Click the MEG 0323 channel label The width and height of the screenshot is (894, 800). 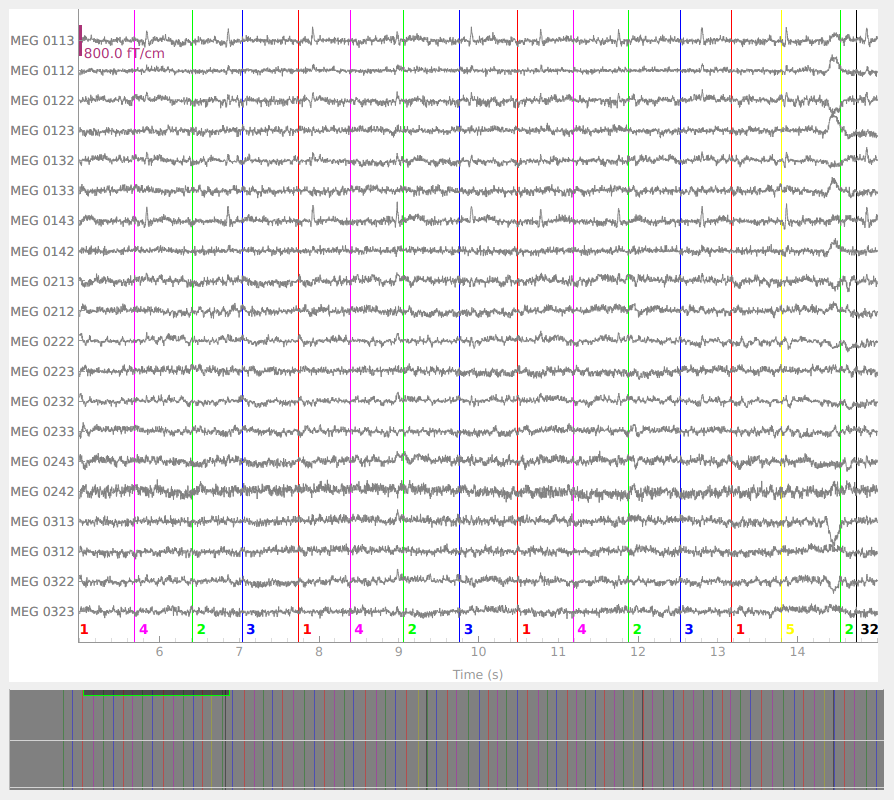tap(42, 611)
